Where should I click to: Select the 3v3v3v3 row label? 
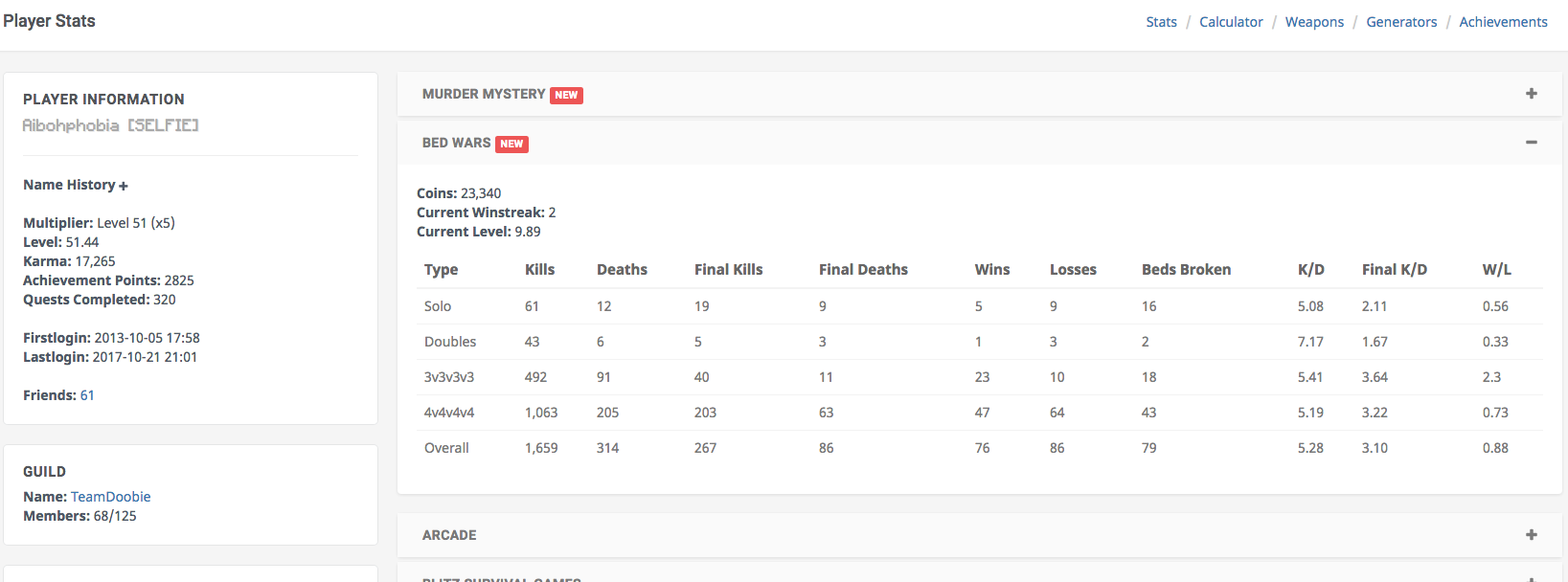coord(449,377)
